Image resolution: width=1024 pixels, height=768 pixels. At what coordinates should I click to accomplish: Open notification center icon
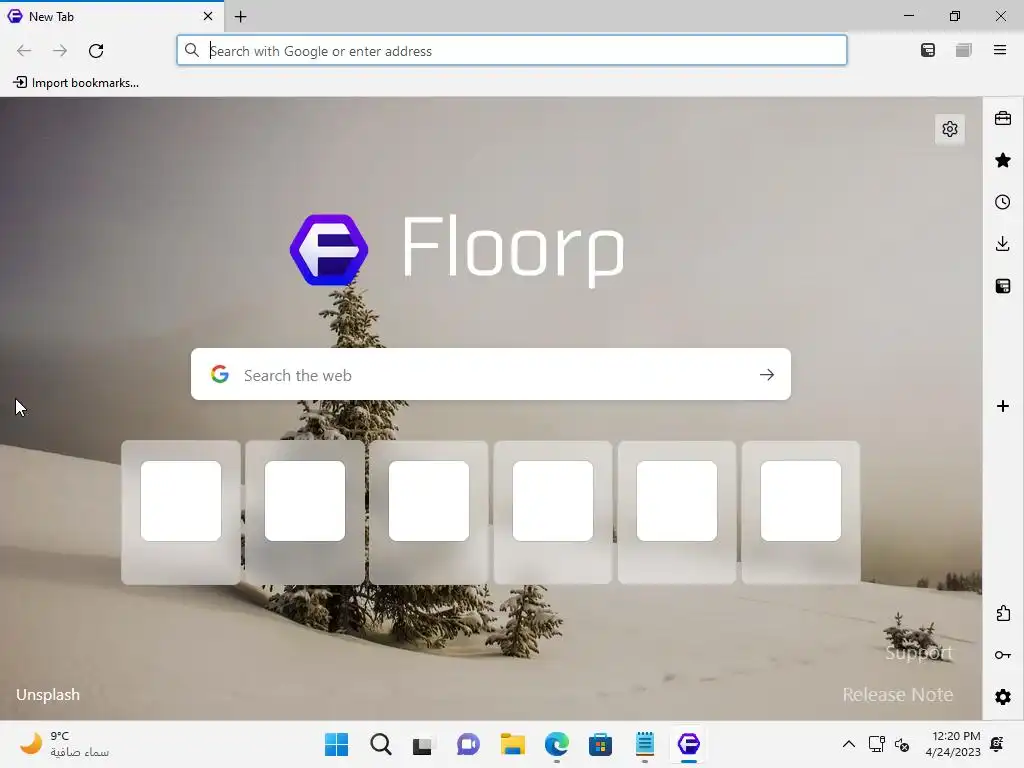click(997, 744)
